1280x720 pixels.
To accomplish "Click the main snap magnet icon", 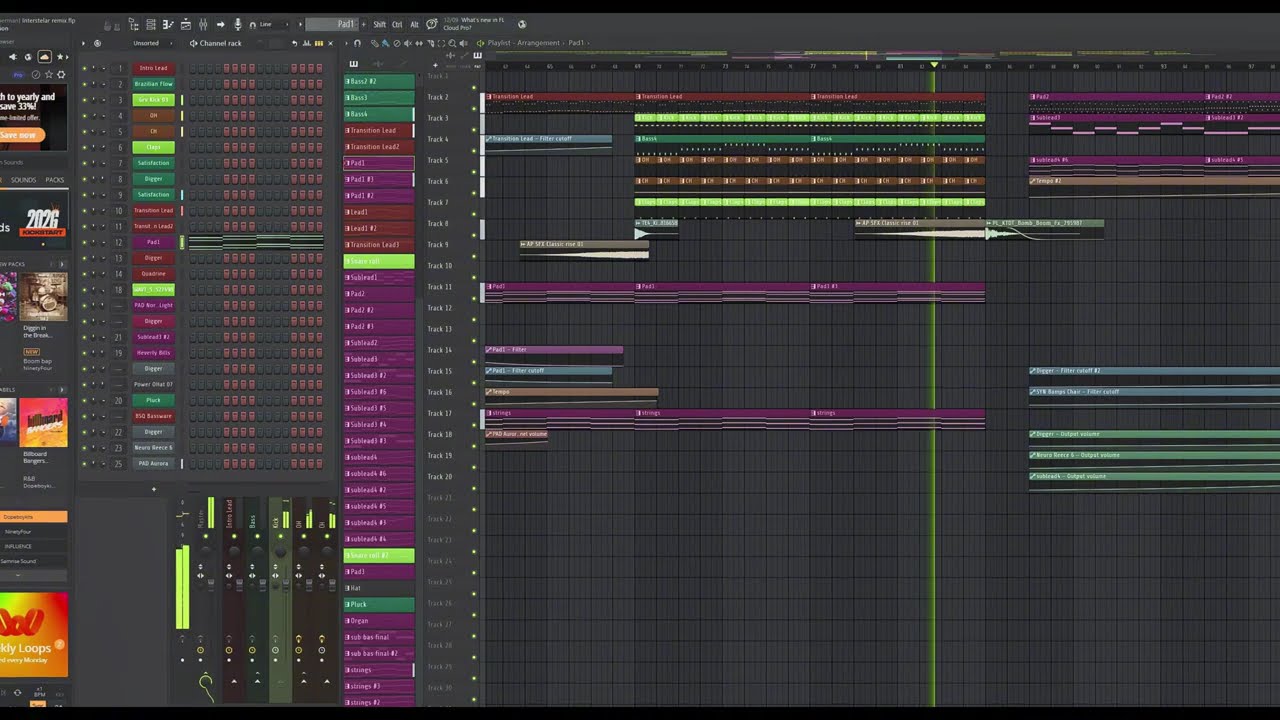I will (x=252, y=24).
